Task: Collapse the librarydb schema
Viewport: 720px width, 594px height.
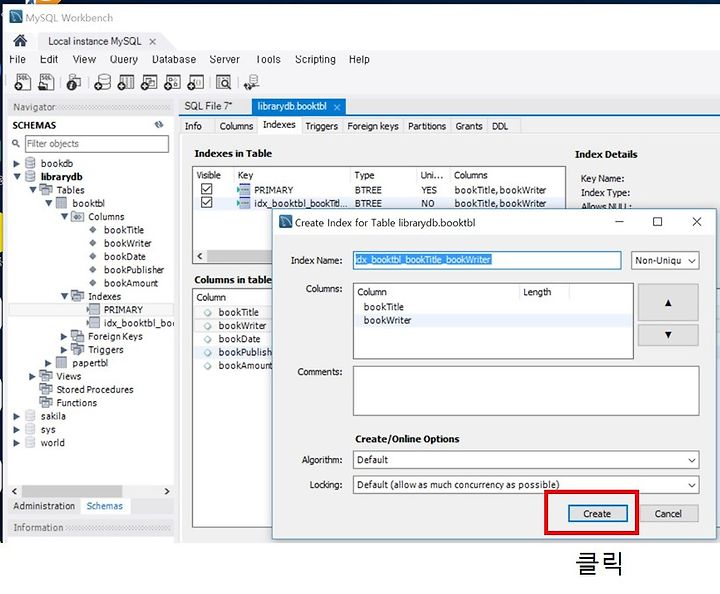Action: pyautogui.click(x=17, y=176)
